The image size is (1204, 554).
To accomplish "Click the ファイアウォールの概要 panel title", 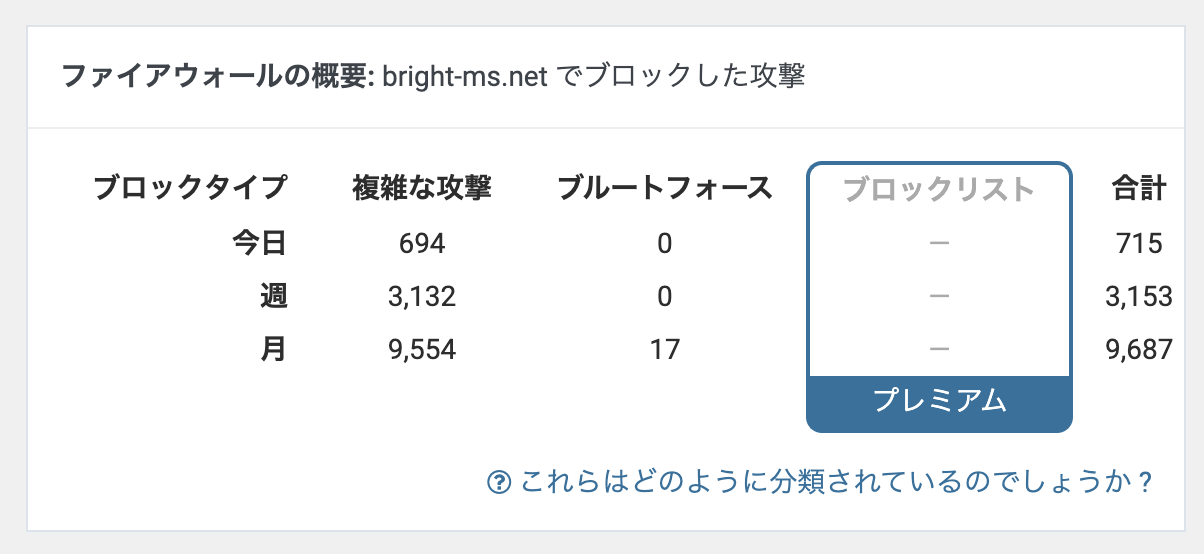I will pos(218,77).
